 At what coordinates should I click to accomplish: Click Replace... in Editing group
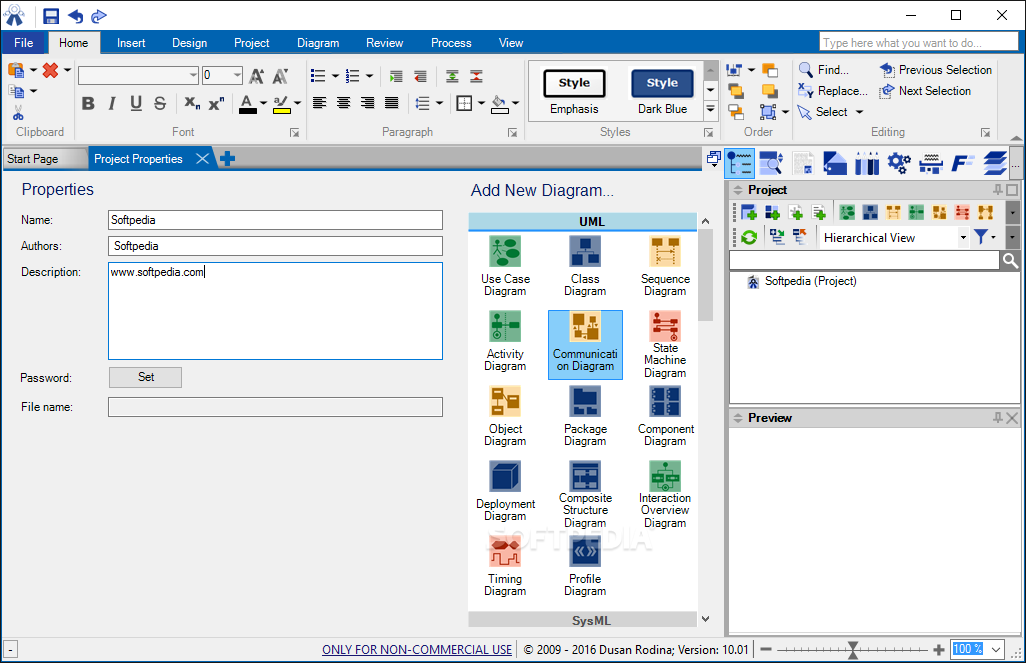(x=833, y=91)
